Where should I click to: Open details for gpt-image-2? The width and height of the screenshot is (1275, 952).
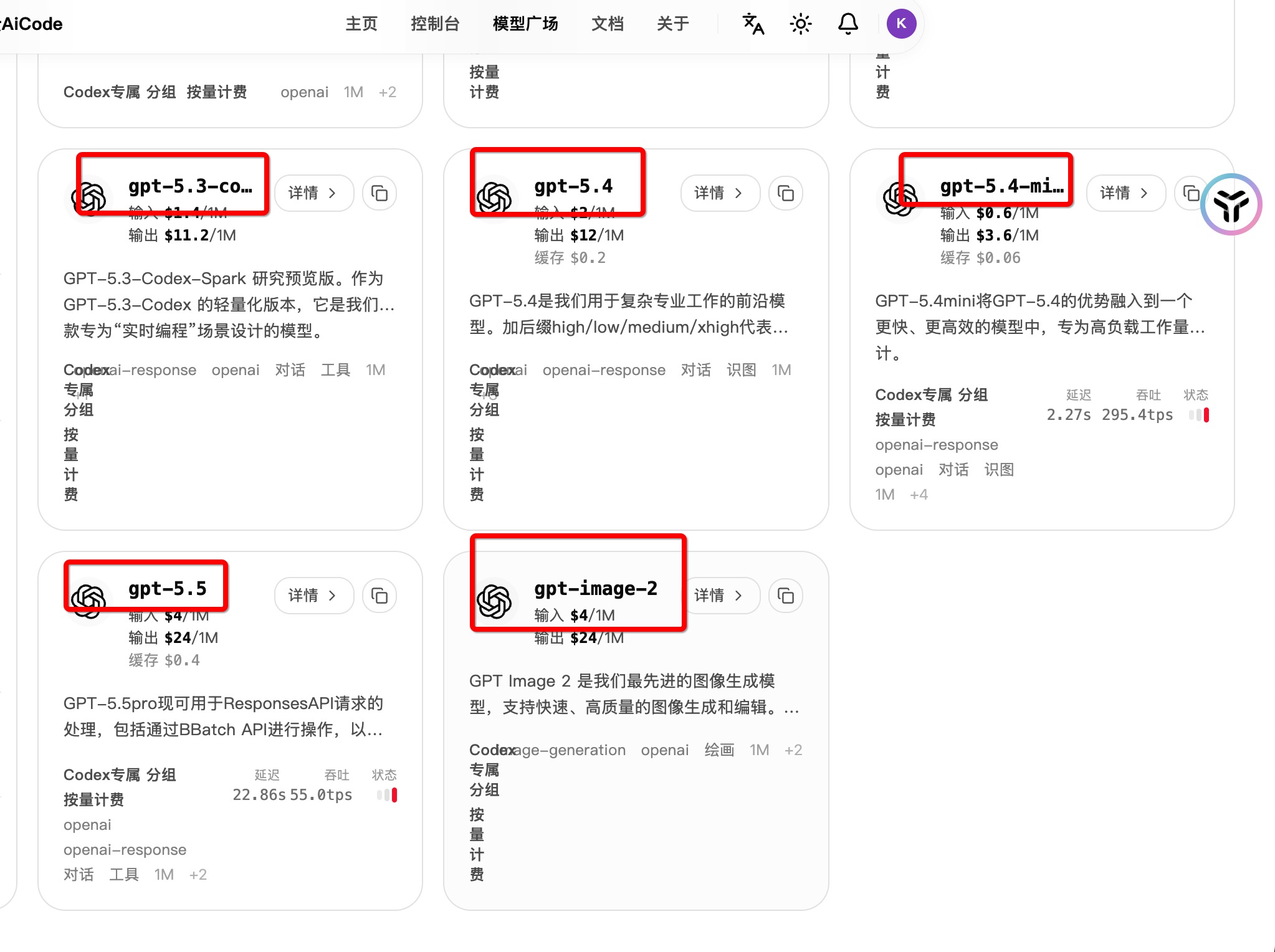720,596
